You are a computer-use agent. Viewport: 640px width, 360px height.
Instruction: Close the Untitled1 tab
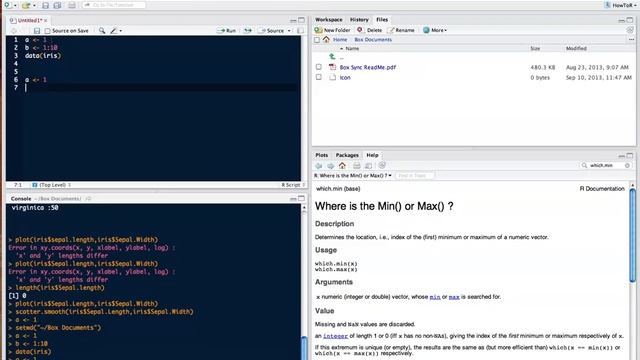pyautogui.click(x=46, y=20)
